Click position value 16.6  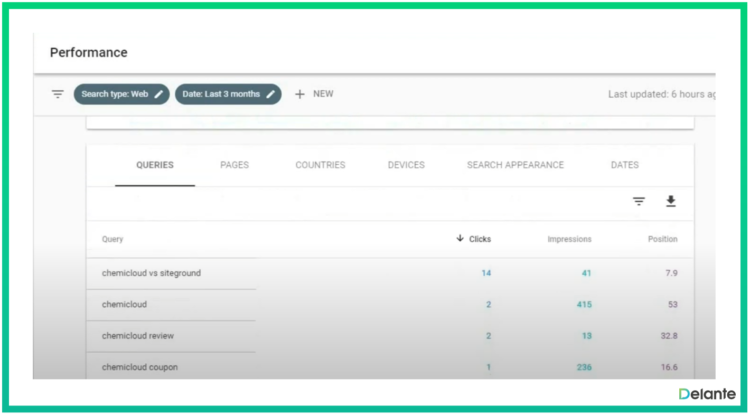[669, 367]
